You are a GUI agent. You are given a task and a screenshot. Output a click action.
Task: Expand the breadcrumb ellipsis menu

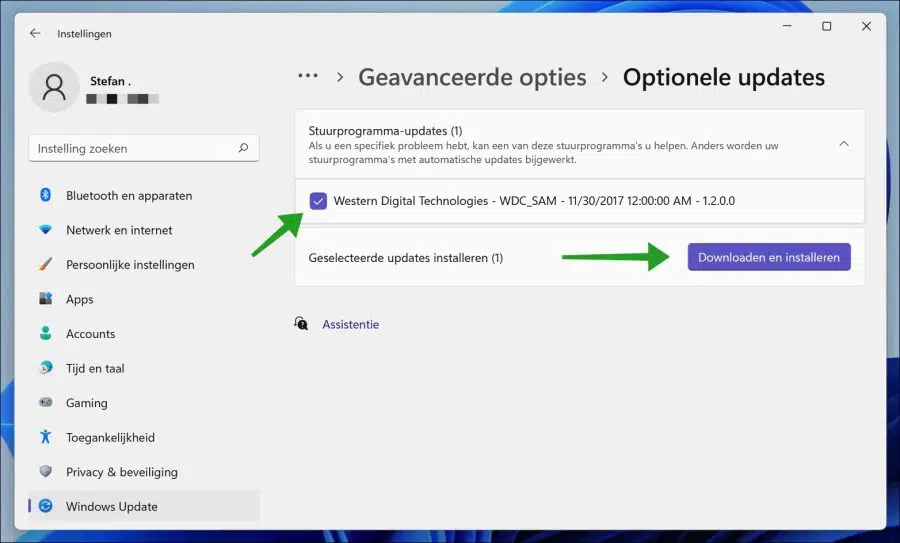tap(308, 76)
